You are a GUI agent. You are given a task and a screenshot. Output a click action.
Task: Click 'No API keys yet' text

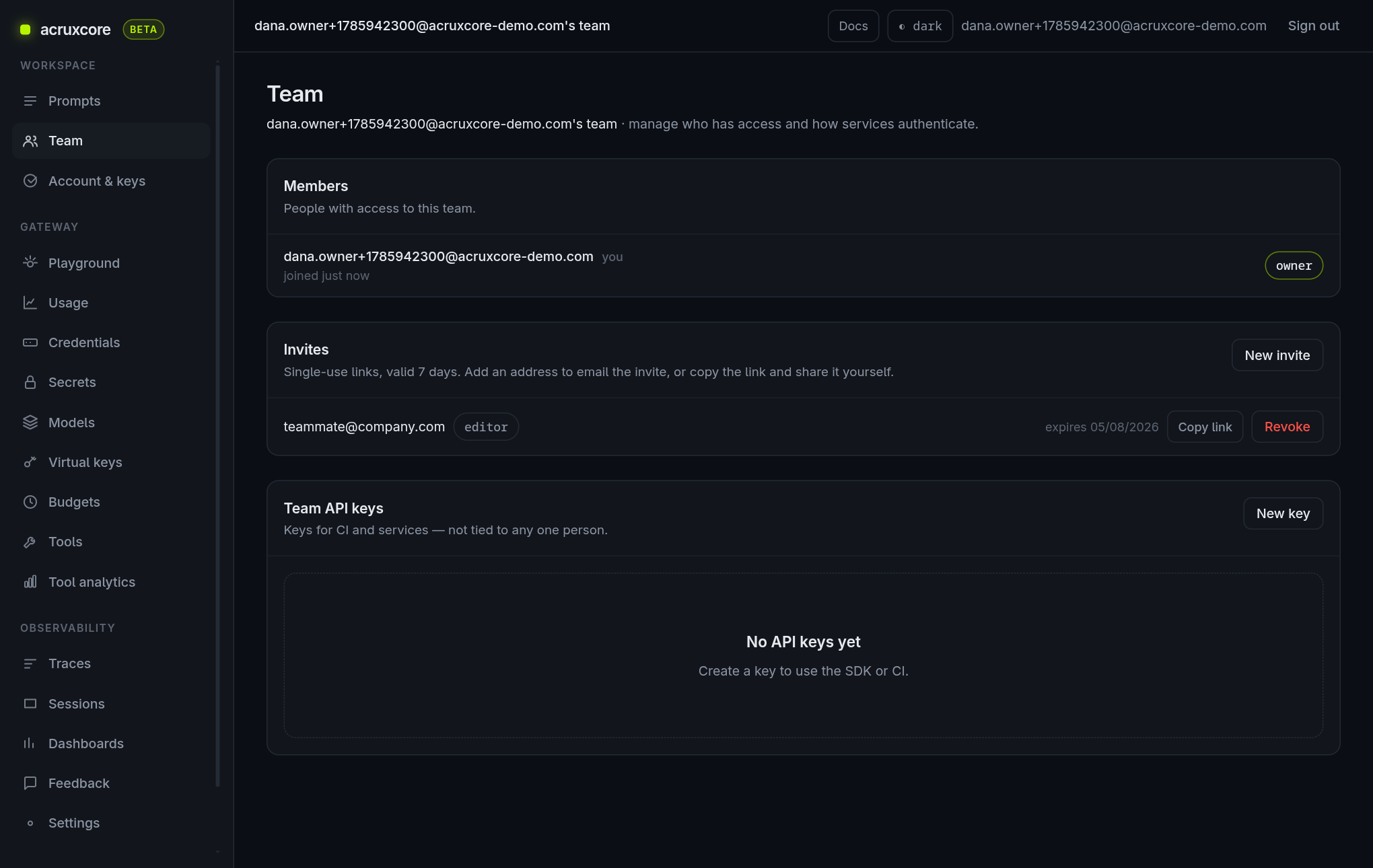[803, 642]
